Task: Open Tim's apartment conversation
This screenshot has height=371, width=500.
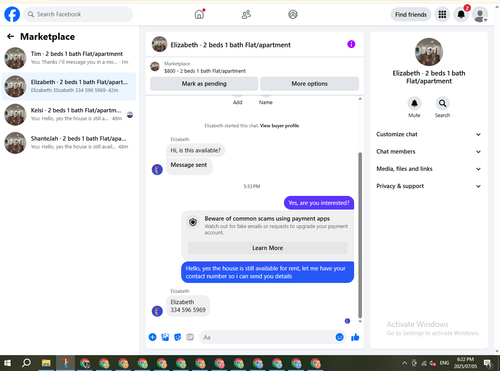Action: pos(69,58)
